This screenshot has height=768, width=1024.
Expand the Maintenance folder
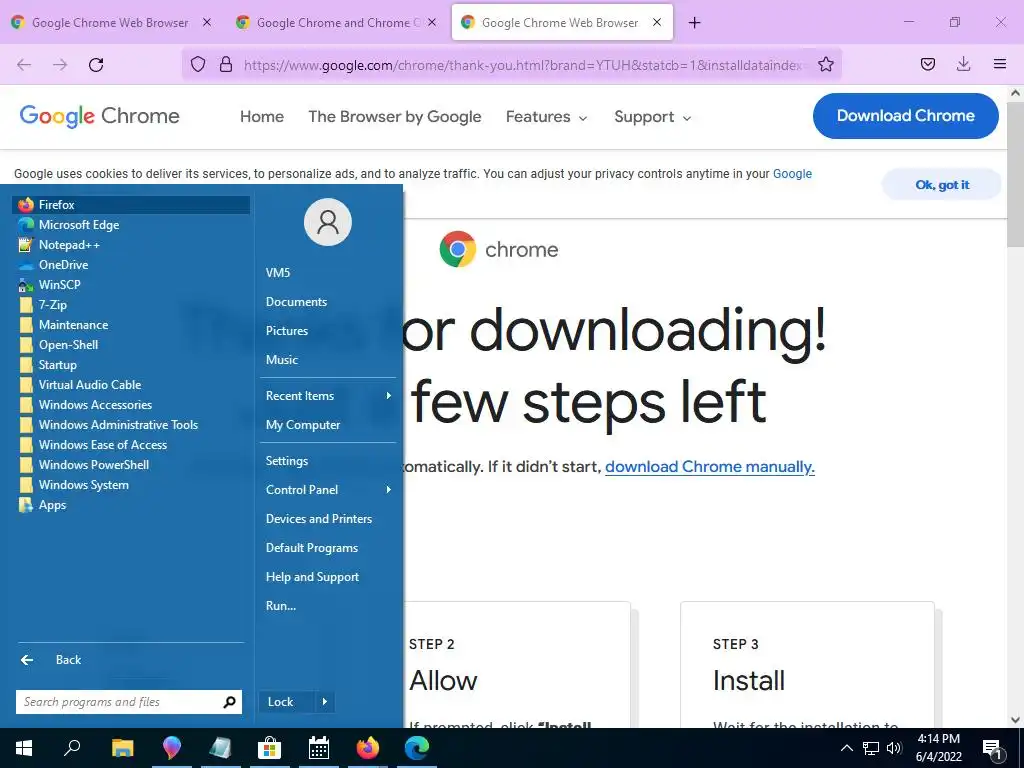coord(131,325)
